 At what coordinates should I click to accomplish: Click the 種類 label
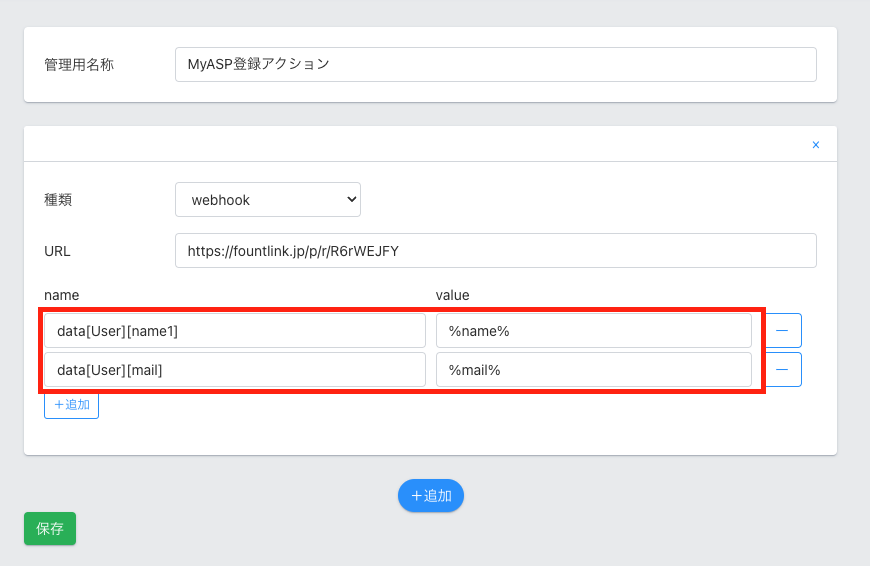[58, 200]
